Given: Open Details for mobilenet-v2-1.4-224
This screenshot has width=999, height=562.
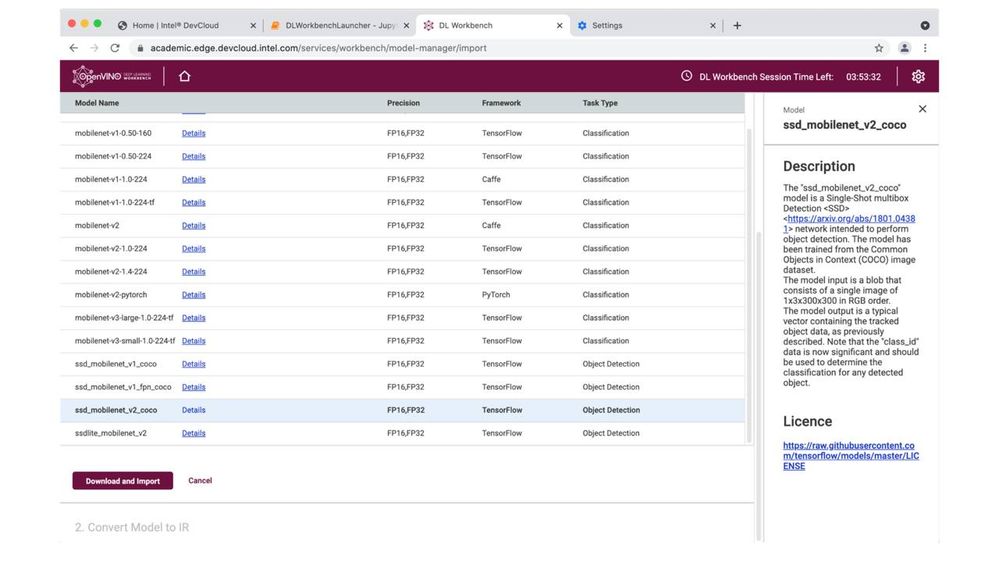Looking at the screenshot, I should 194,271.
